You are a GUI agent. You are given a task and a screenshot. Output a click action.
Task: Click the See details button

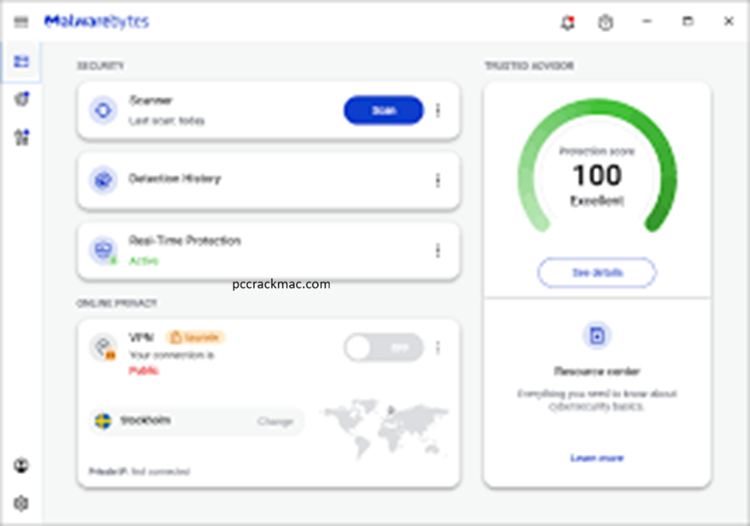pyautogui.click(x=597, y=273)
